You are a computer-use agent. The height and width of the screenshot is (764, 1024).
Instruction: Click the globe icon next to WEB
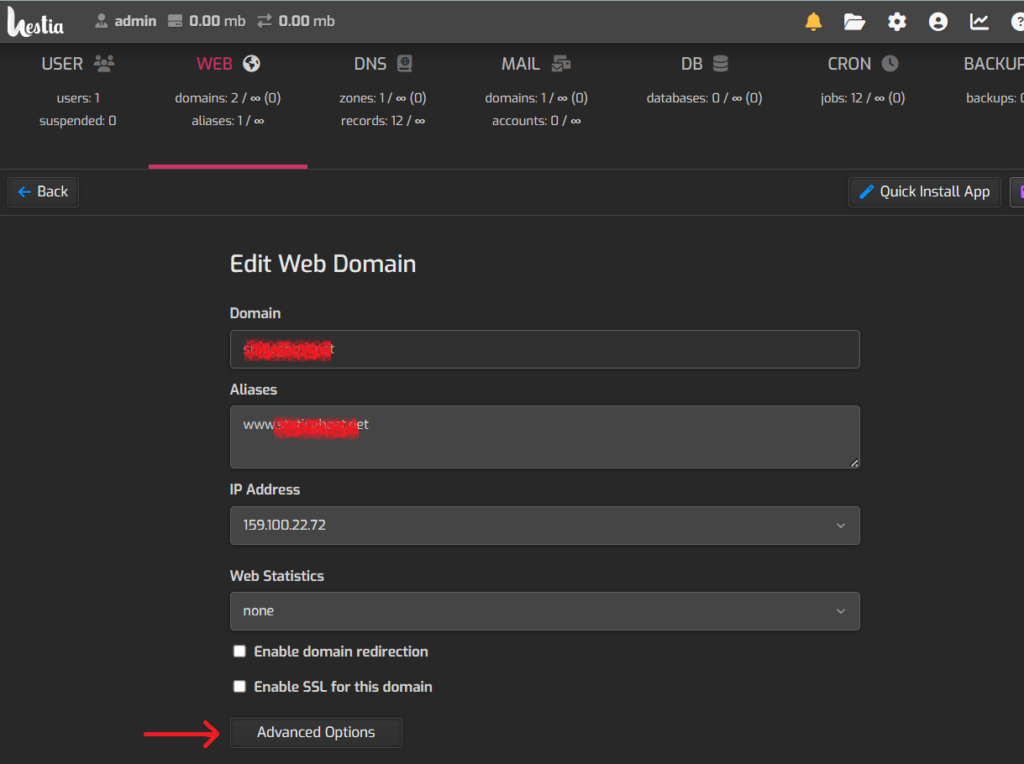point(251,63)
